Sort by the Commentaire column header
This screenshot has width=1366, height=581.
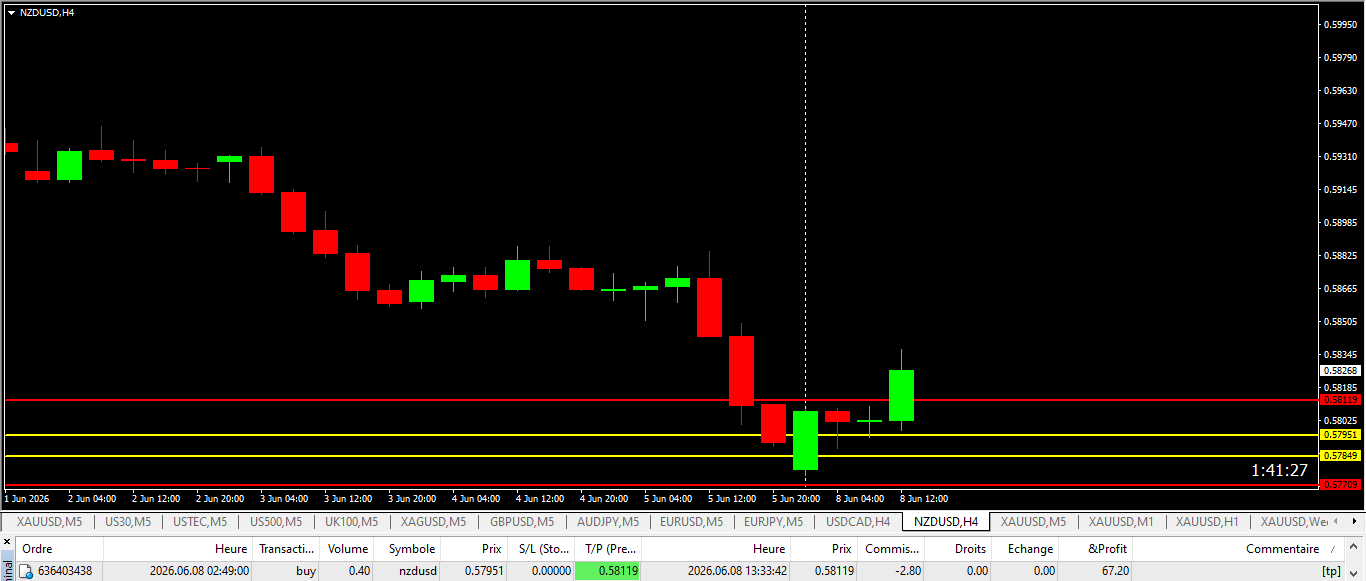click(x=1240, y=549)
